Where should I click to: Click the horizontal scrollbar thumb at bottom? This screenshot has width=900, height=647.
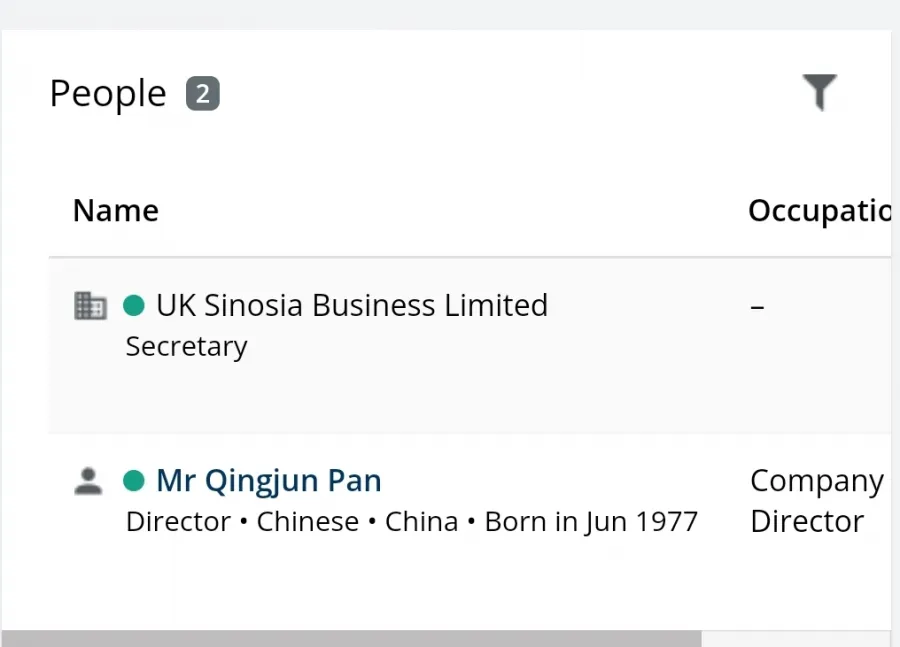pyautogui.click(x=351, y=638)
